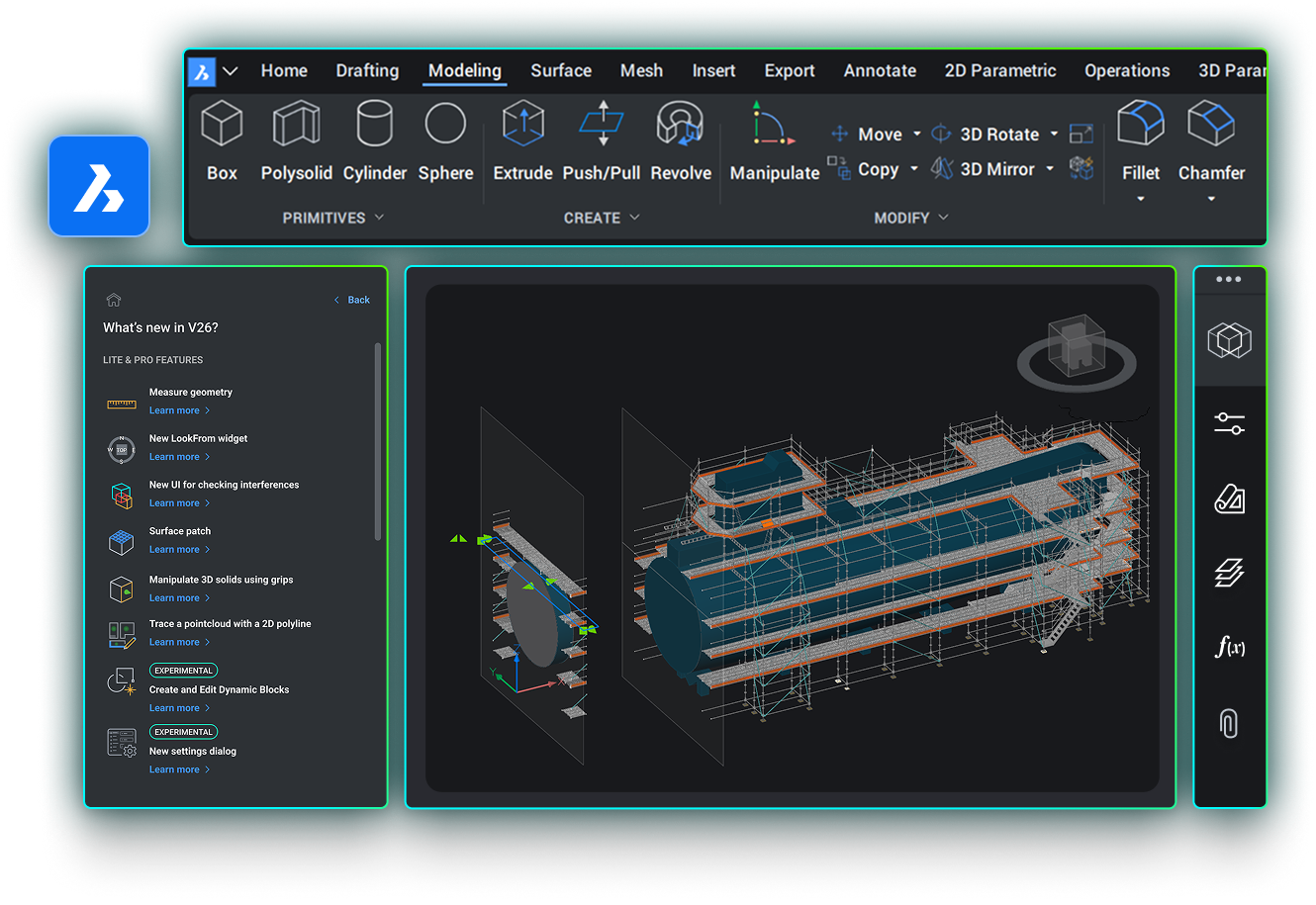This screenshot has width=1316, height=905.
Task: Activate the Extrude tool
Action: click(x=522, y=125)
